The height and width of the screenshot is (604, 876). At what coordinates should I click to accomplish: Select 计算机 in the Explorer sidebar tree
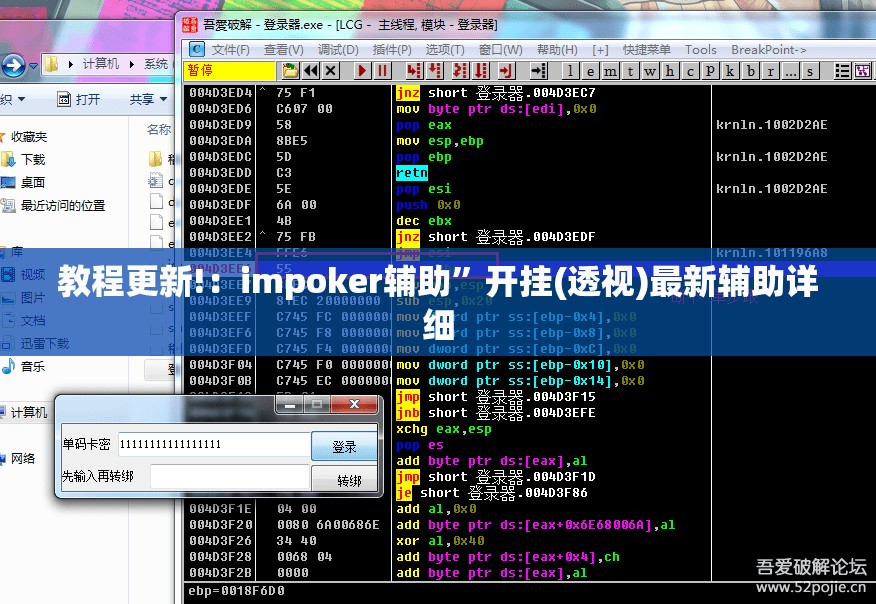29,412
